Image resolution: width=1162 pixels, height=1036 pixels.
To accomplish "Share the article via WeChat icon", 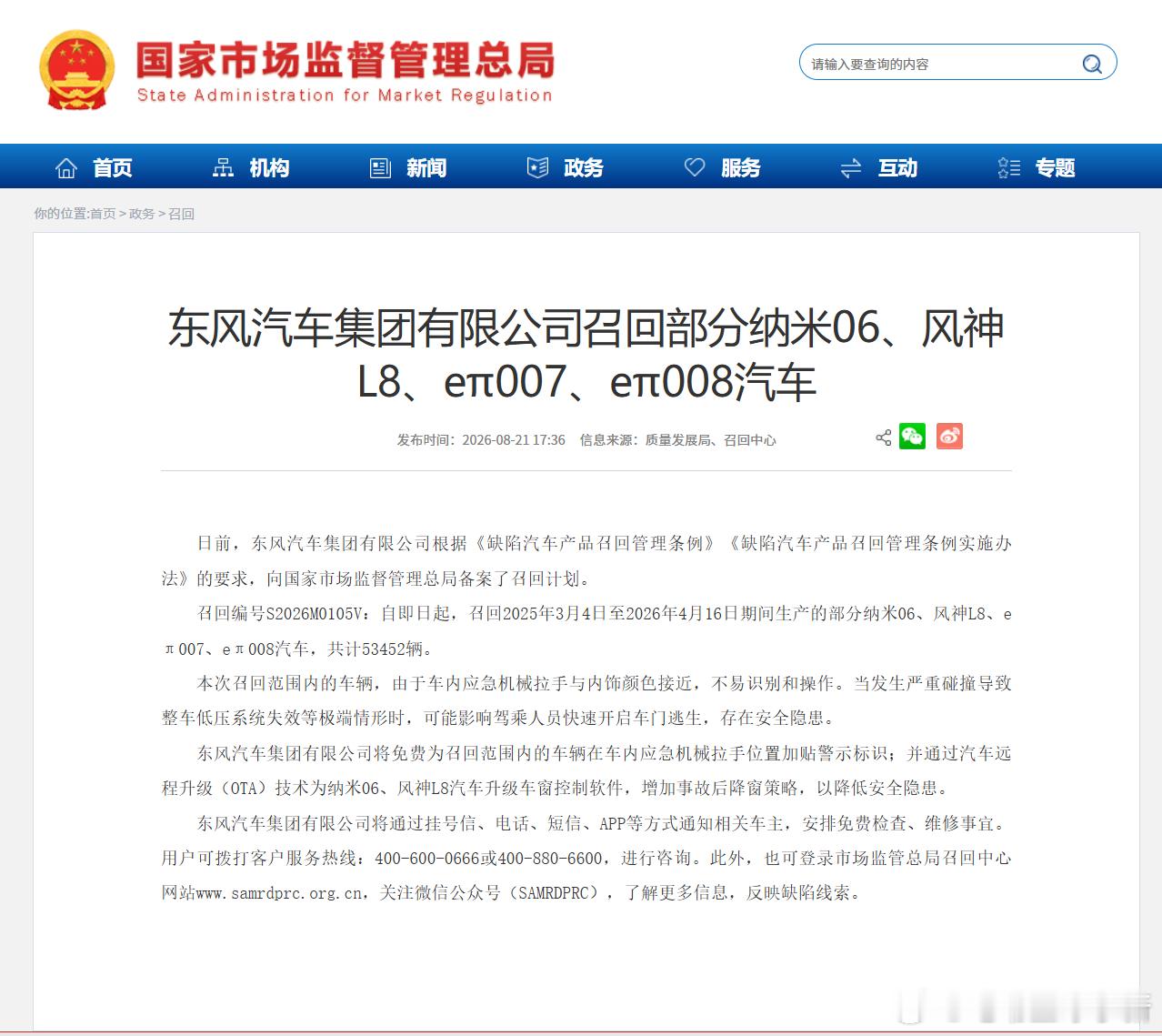I will pyautogui.click(x=912, y=437).
